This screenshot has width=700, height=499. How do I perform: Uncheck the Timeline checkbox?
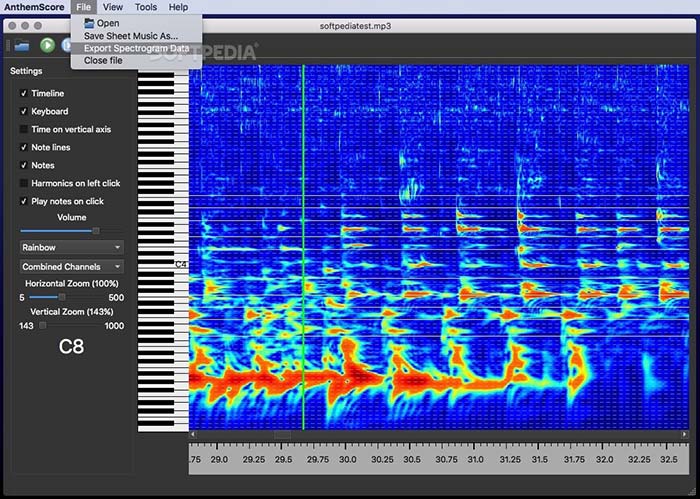pos(24,93)
